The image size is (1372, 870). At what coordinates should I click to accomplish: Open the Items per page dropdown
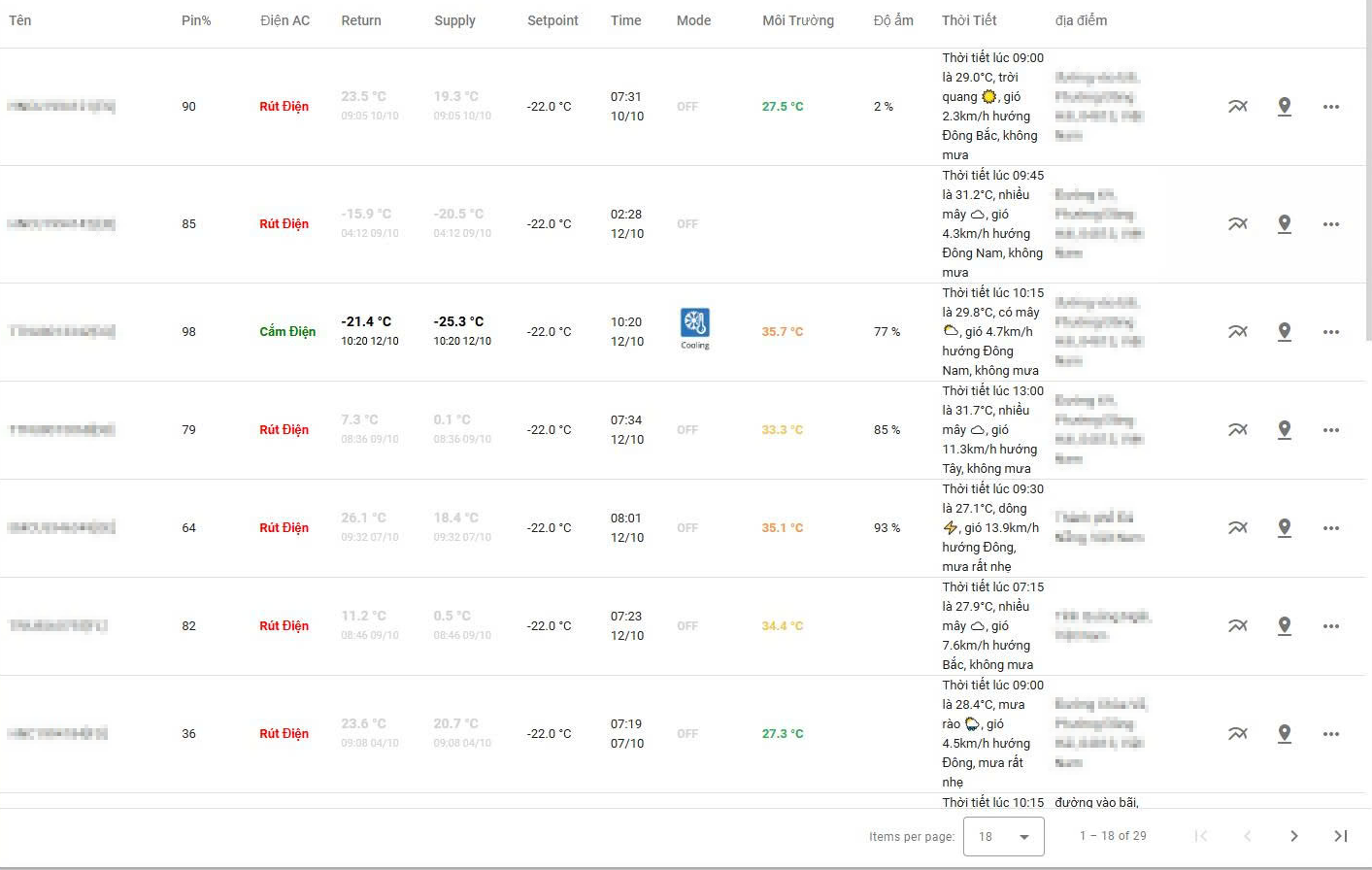[1003, 836]
